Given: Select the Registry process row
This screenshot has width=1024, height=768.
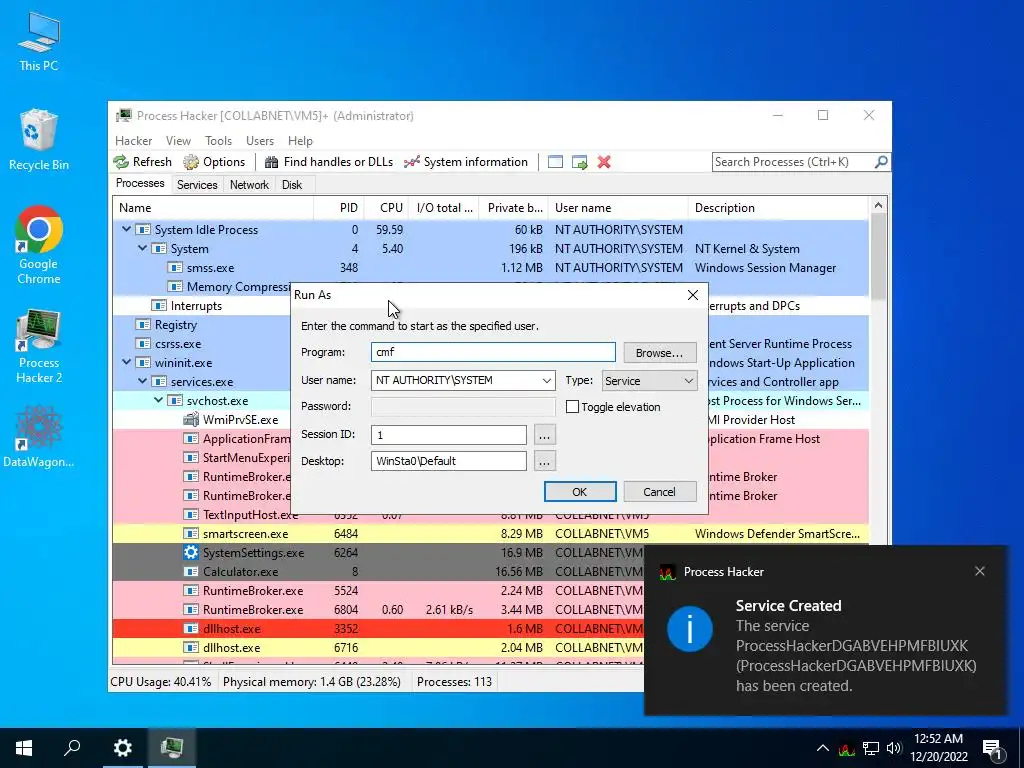Looking at the screenshot, I should (x=202, y=325).
